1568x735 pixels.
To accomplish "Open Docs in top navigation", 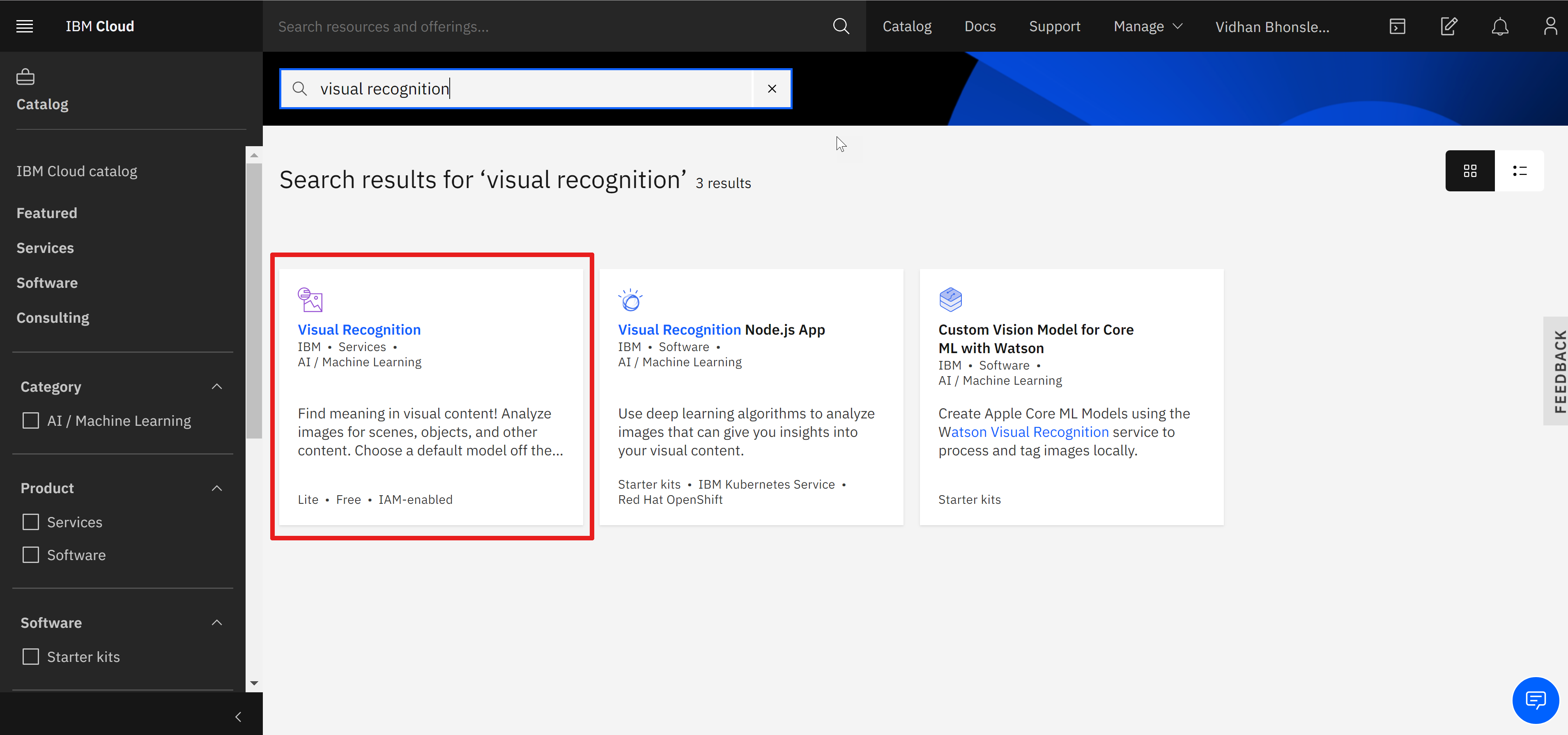I will [x=980, y=26].
